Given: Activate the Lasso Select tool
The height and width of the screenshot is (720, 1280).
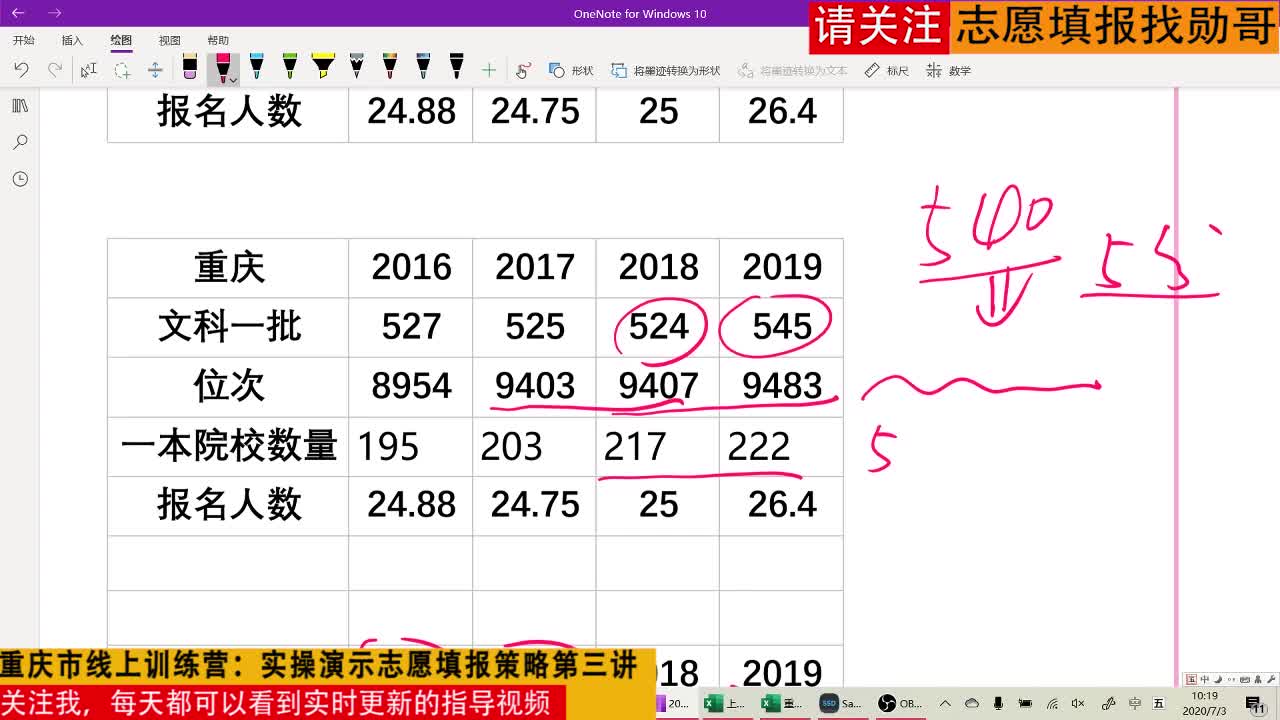Looking at the screenshot, I should tap(122, 70).
